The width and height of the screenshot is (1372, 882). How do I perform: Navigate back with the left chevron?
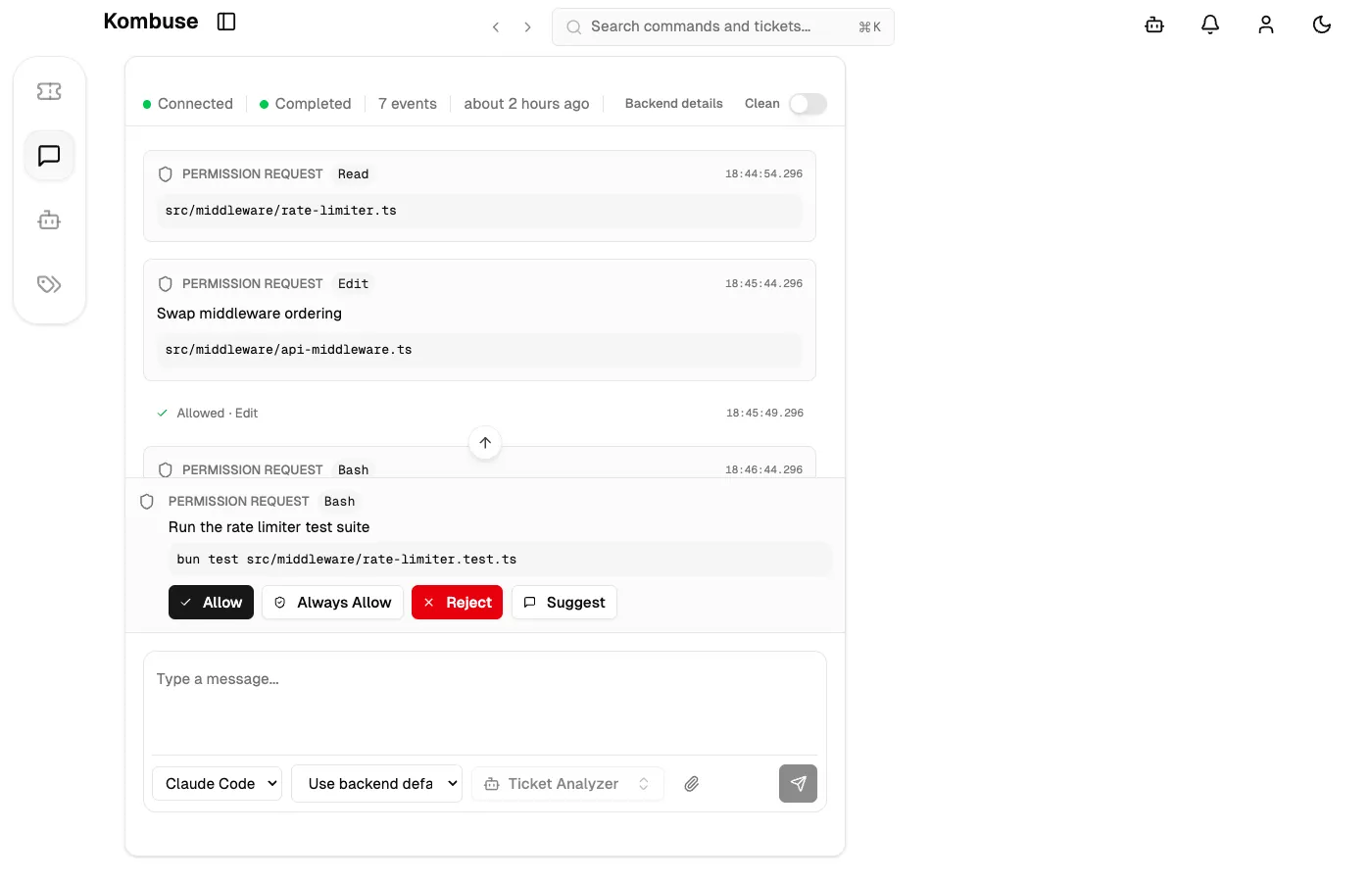[496, 27]
